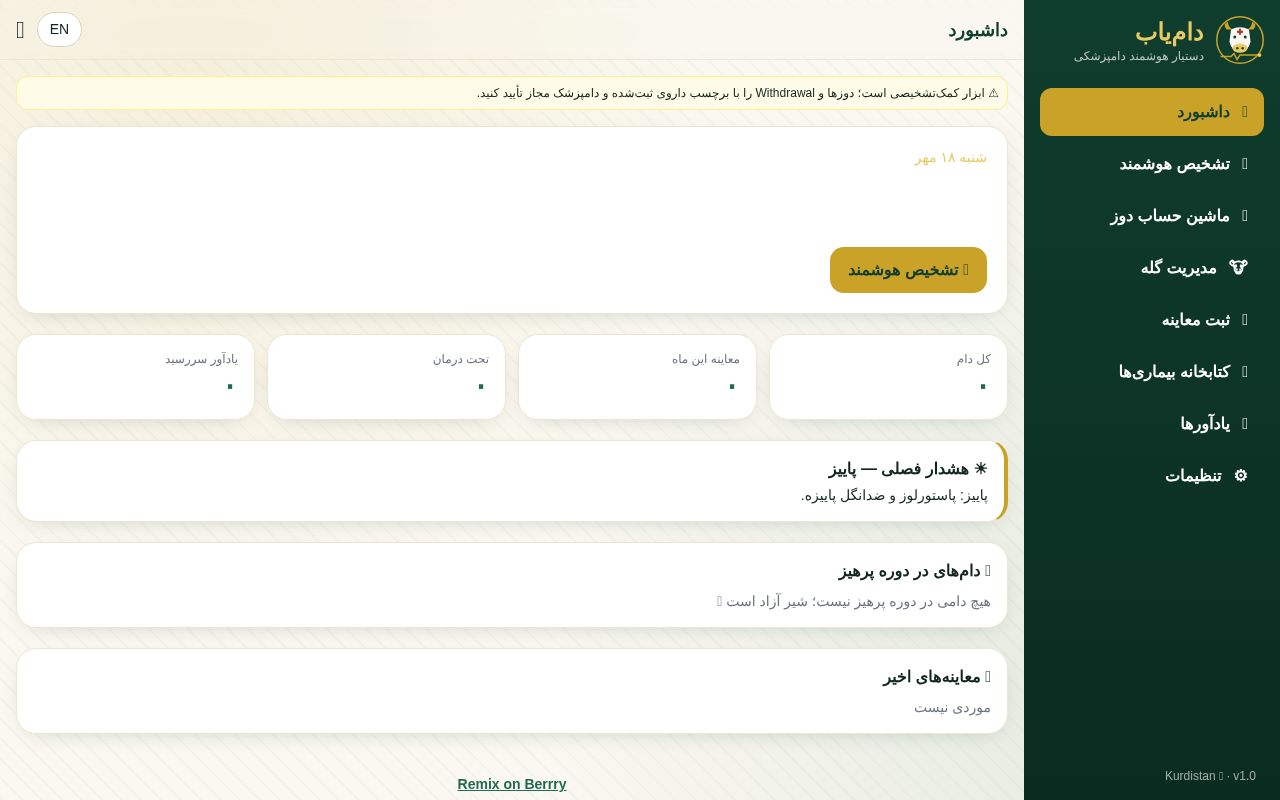Click the موردی نیست text
Screen dimensions: 1280x800
coord(952,707)
